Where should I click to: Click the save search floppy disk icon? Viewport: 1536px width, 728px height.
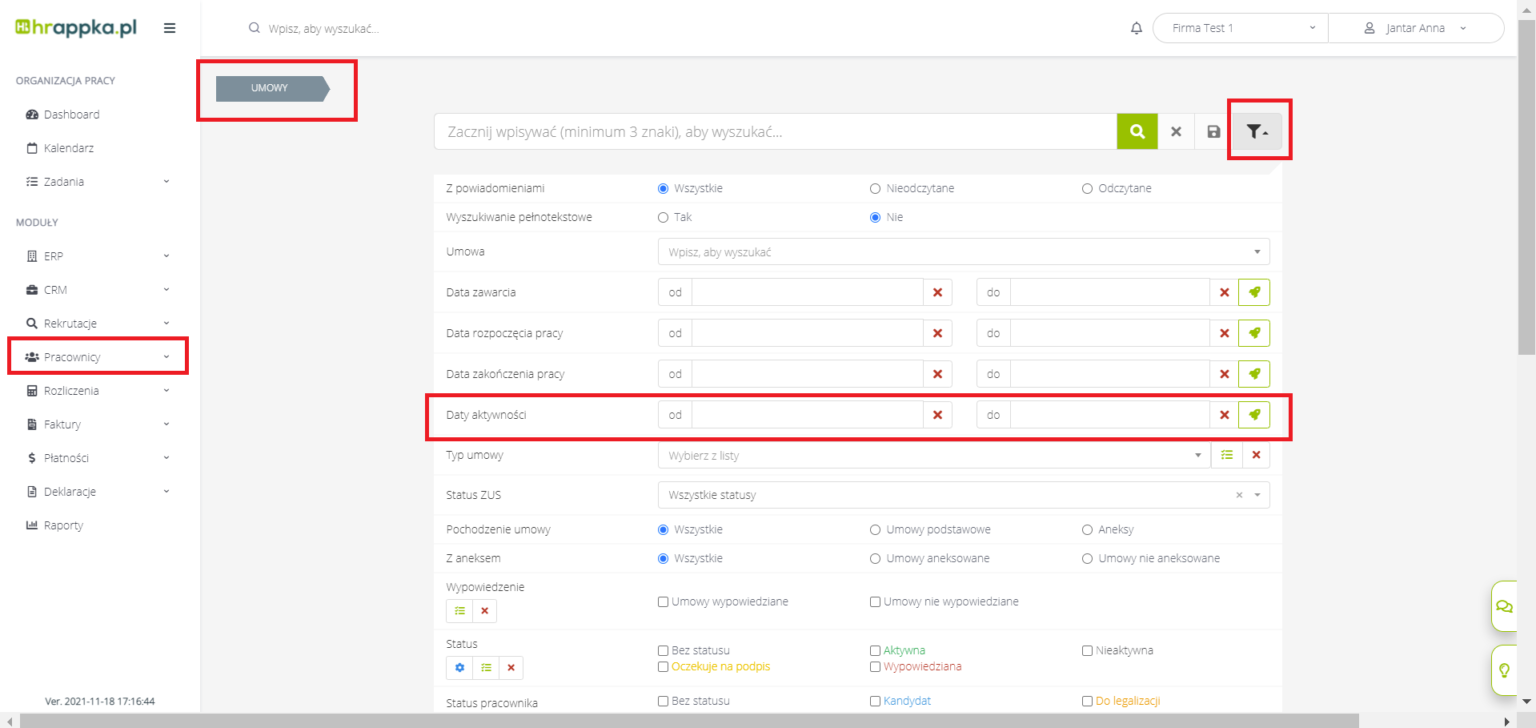tap(1213, 131)
